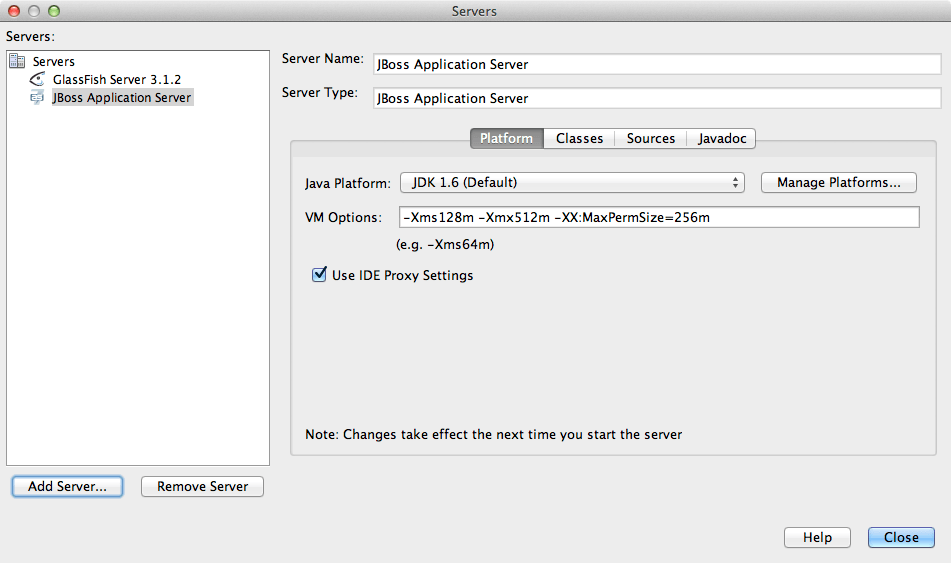951x563 pixels.
Task: Select JBoss Application Server tree row
Action: pyautogui.click(x=121, y=98)
